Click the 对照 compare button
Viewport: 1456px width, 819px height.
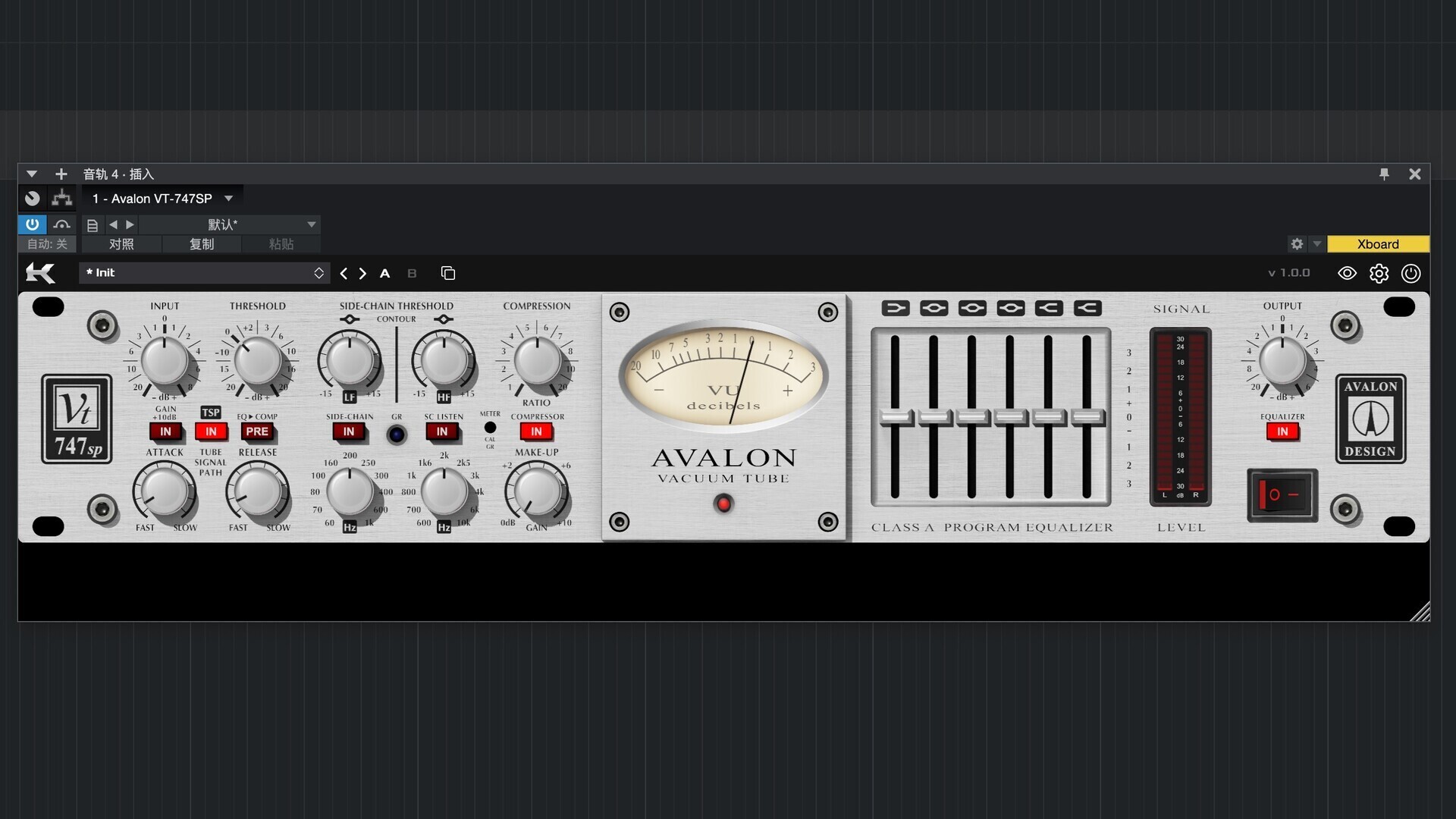point(121,244)
